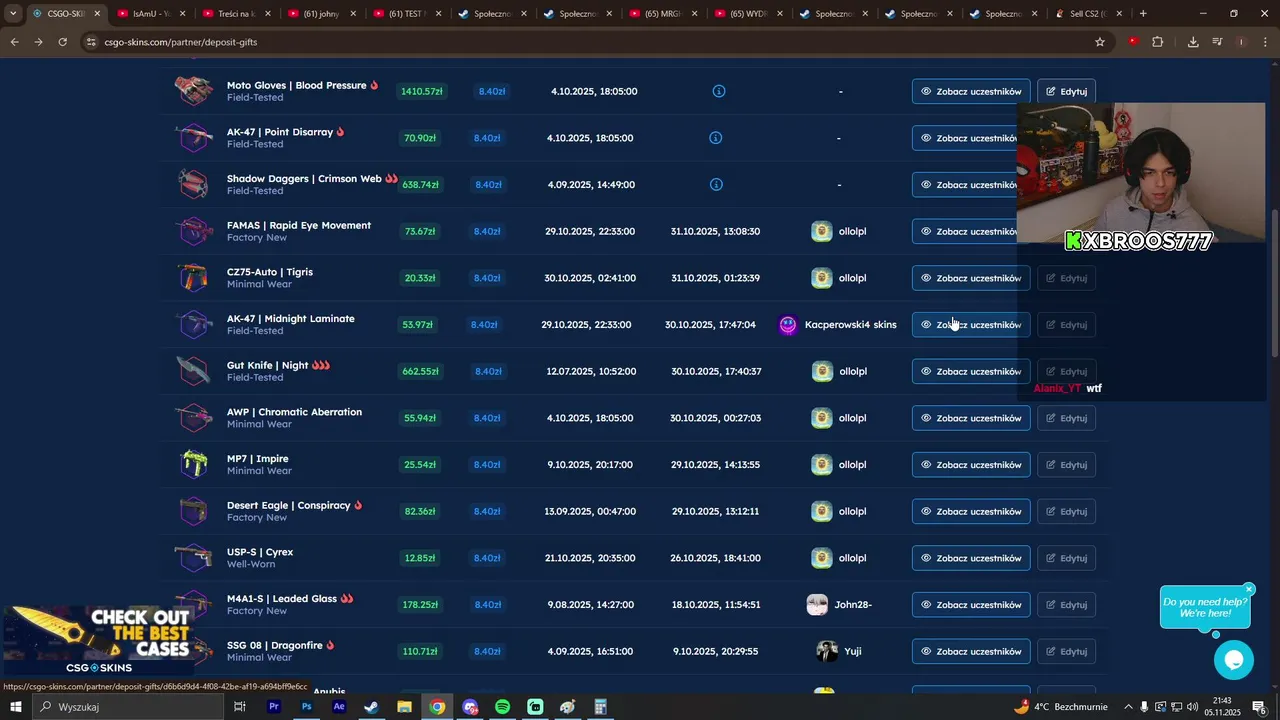Open info icon in Shadow Daggers row
This screenshot has height=720, width=1280.
[x=716, y=184]
